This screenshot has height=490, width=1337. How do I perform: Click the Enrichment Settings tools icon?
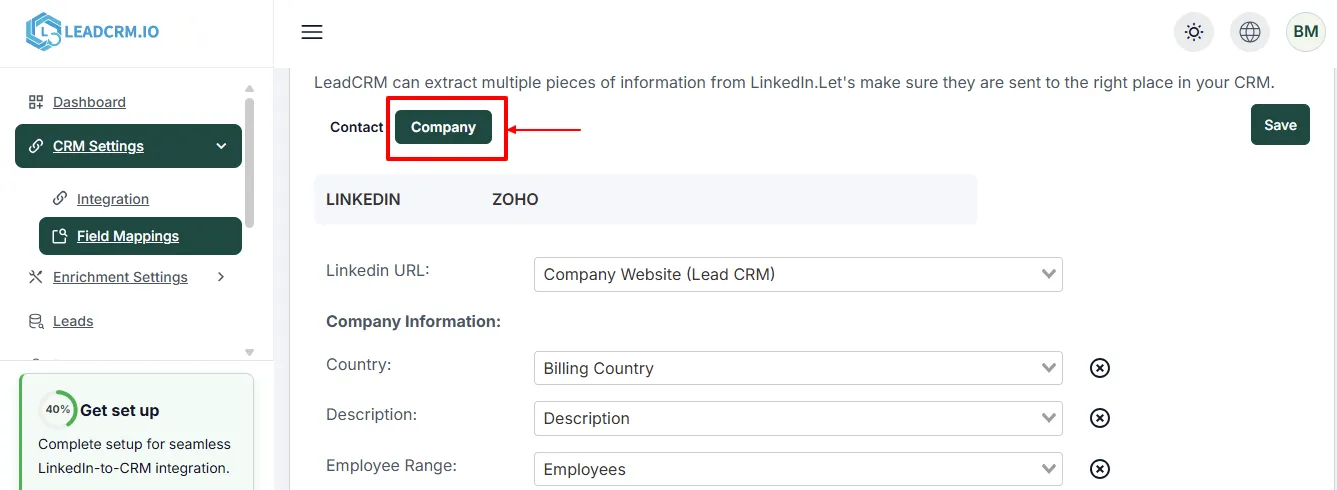36,277
